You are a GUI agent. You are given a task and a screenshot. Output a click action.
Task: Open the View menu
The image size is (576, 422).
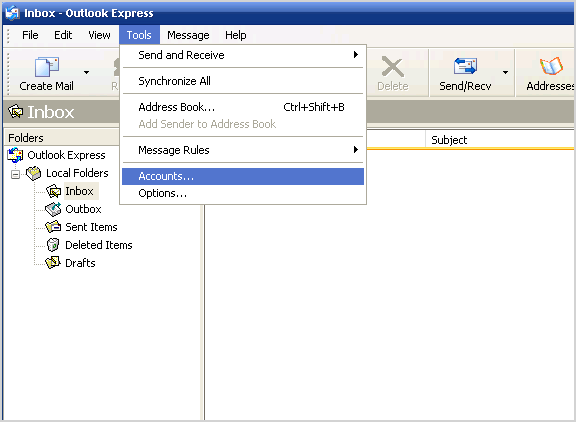click(x=99, y=35)
